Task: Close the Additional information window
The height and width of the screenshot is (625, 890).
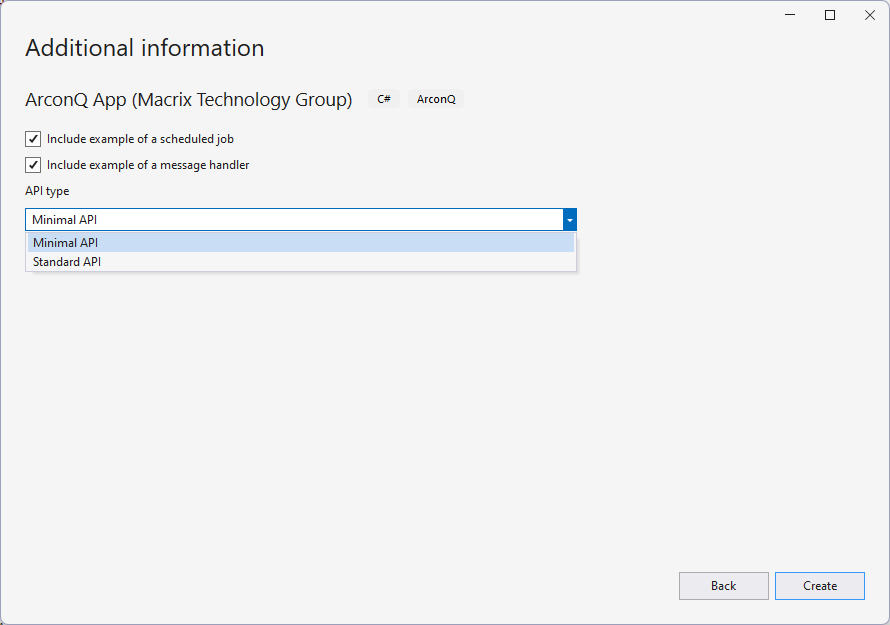Action: click(x=870, y=15)
